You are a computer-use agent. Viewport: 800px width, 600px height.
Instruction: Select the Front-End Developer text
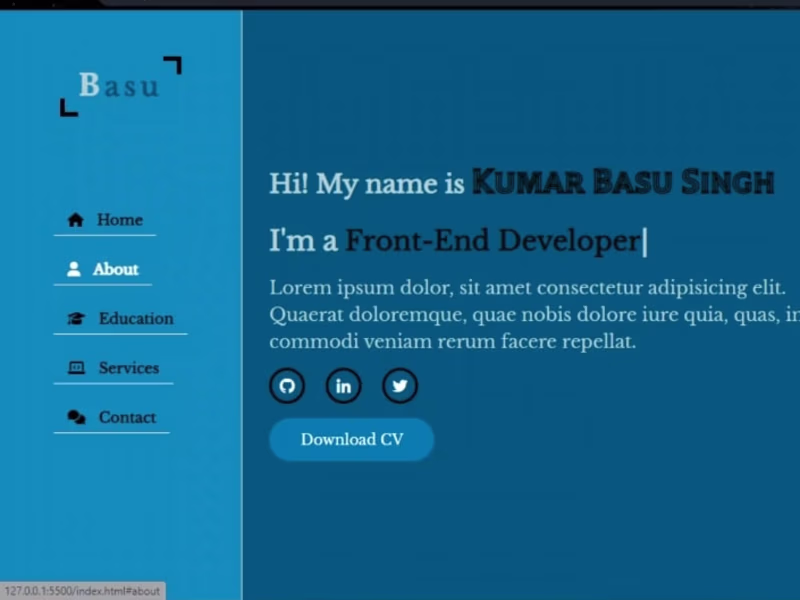492,240
